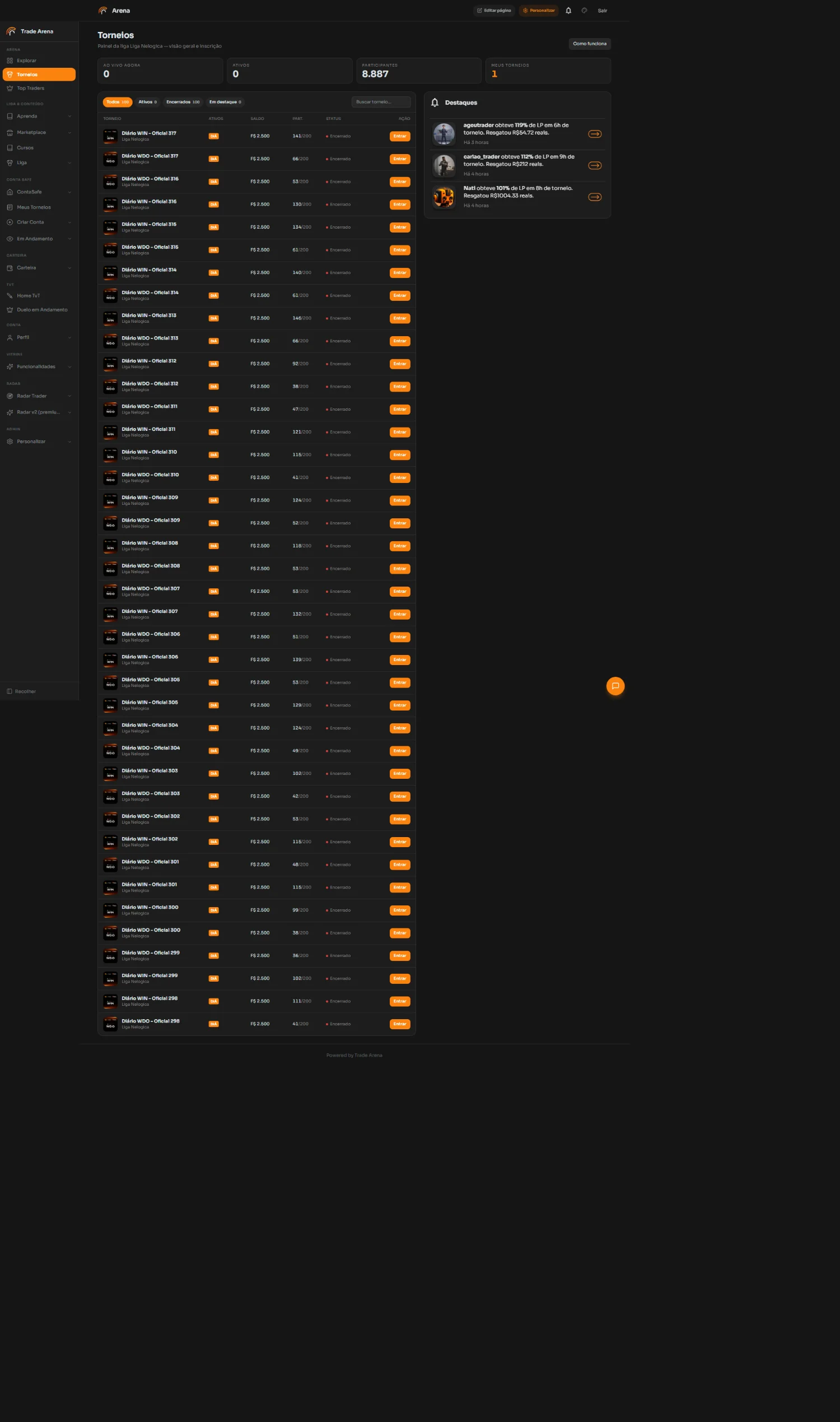Click Diário WDO – Oficial 306 name

tap(151, 634)
